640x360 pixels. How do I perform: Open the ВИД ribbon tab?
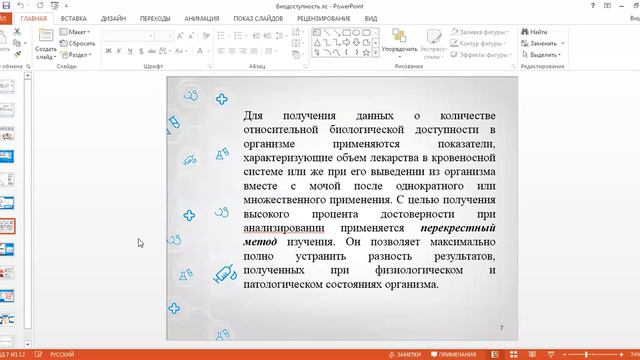(x=371, y=18)
